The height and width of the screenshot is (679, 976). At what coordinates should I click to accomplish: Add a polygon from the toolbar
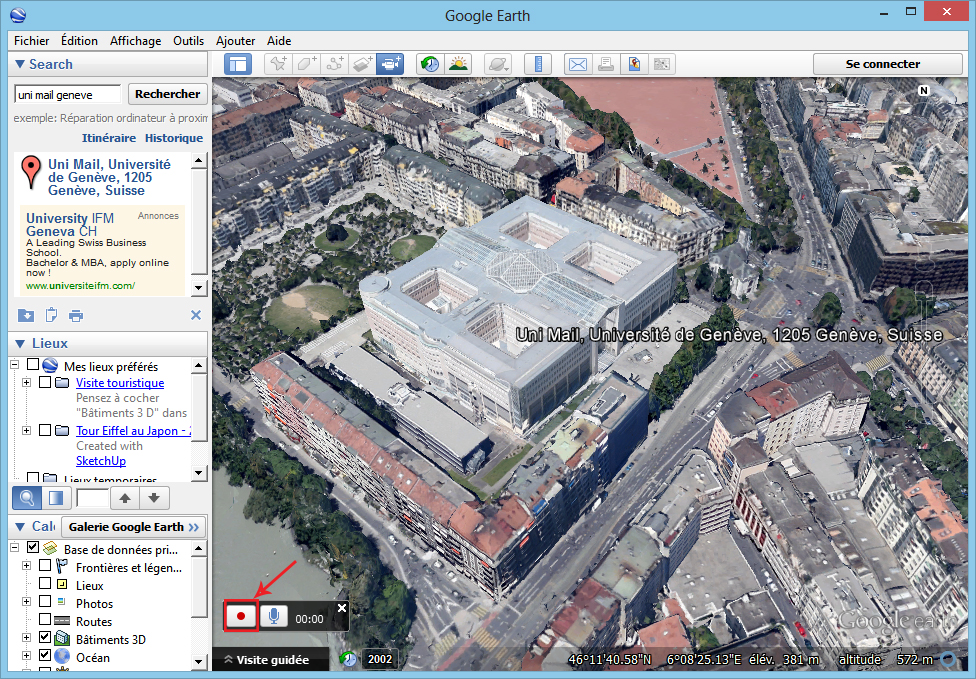(306, 64)
